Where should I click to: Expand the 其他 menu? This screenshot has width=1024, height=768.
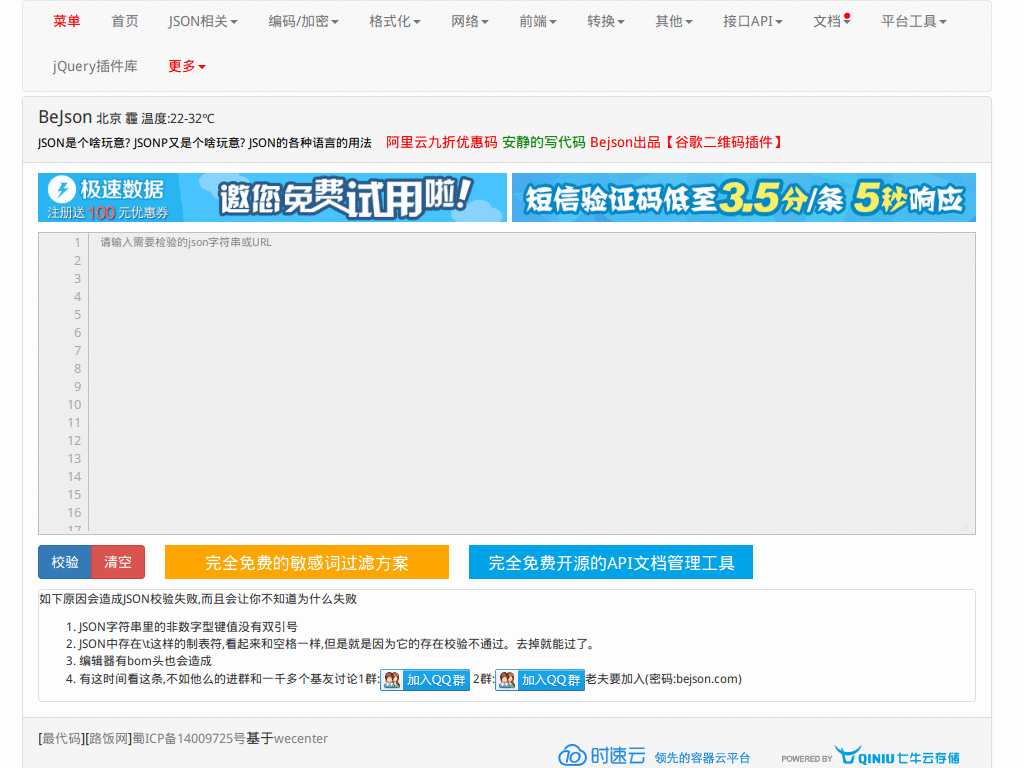pos(673,22)
